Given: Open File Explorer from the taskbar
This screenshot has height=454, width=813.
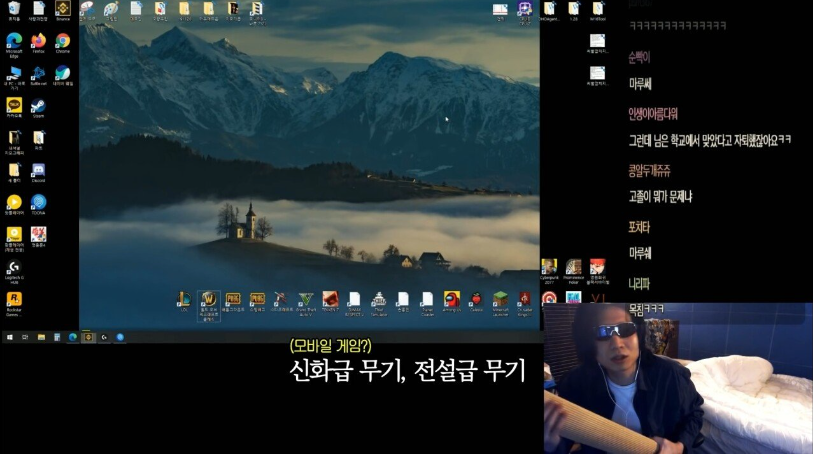Looking at the screenshot, I should click(x=41, y=337).
